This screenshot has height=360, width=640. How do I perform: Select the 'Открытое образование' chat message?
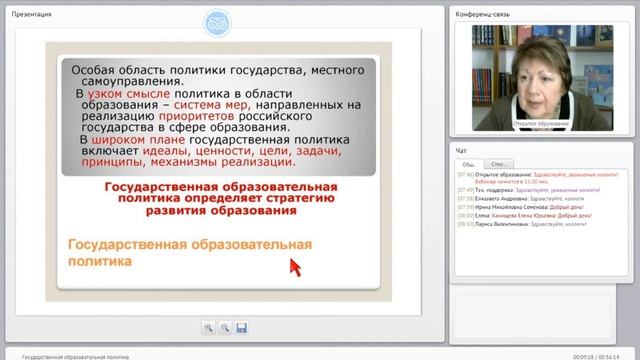[x=538, y=178]
